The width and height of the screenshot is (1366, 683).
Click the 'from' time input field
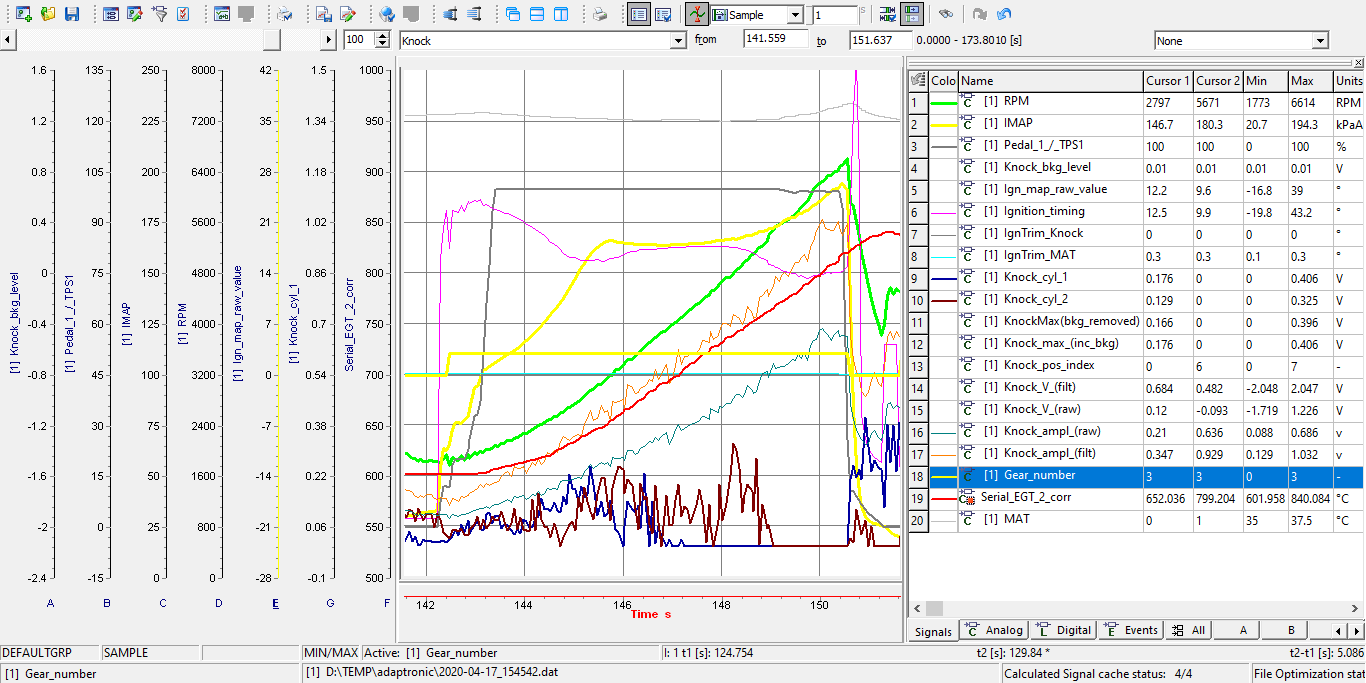point(775,39)
